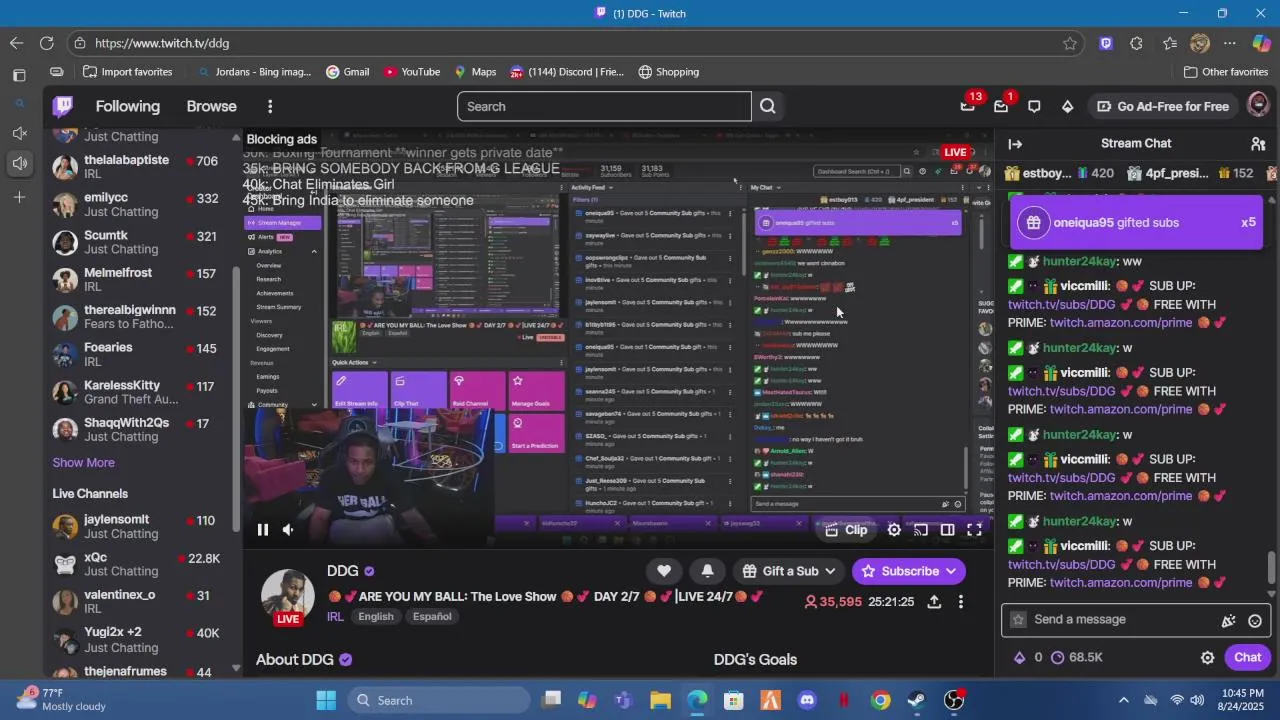Open the Steam icon in the taskbar
This screenshot has width=1280, height=720.
click(x=917, y=700)
